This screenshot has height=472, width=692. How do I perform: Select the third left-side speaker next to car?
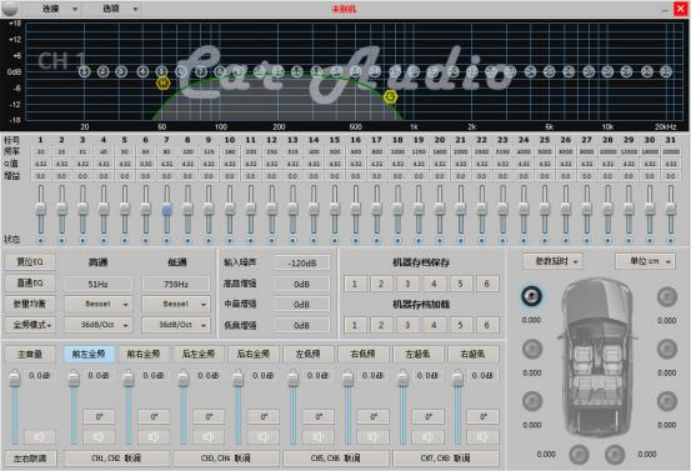(532, 401)
